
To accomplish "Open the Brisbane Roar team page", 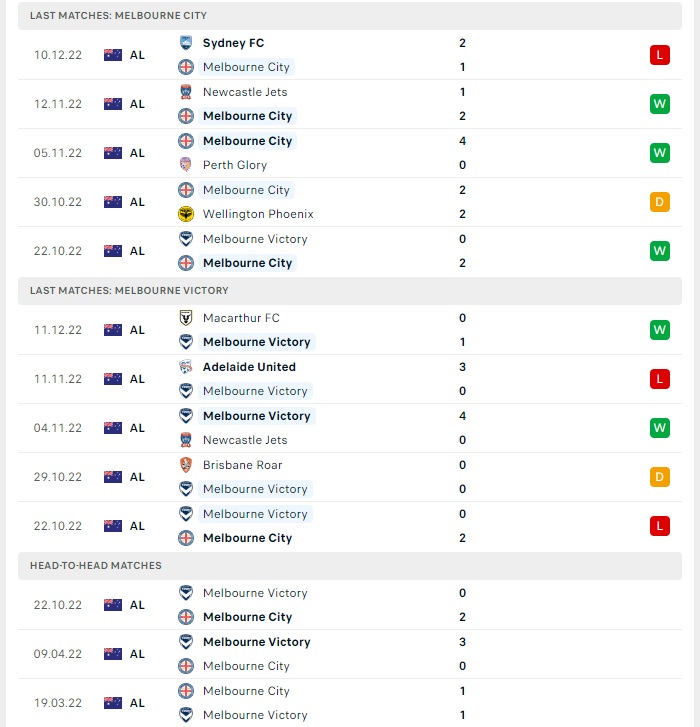I will point(242,465).
